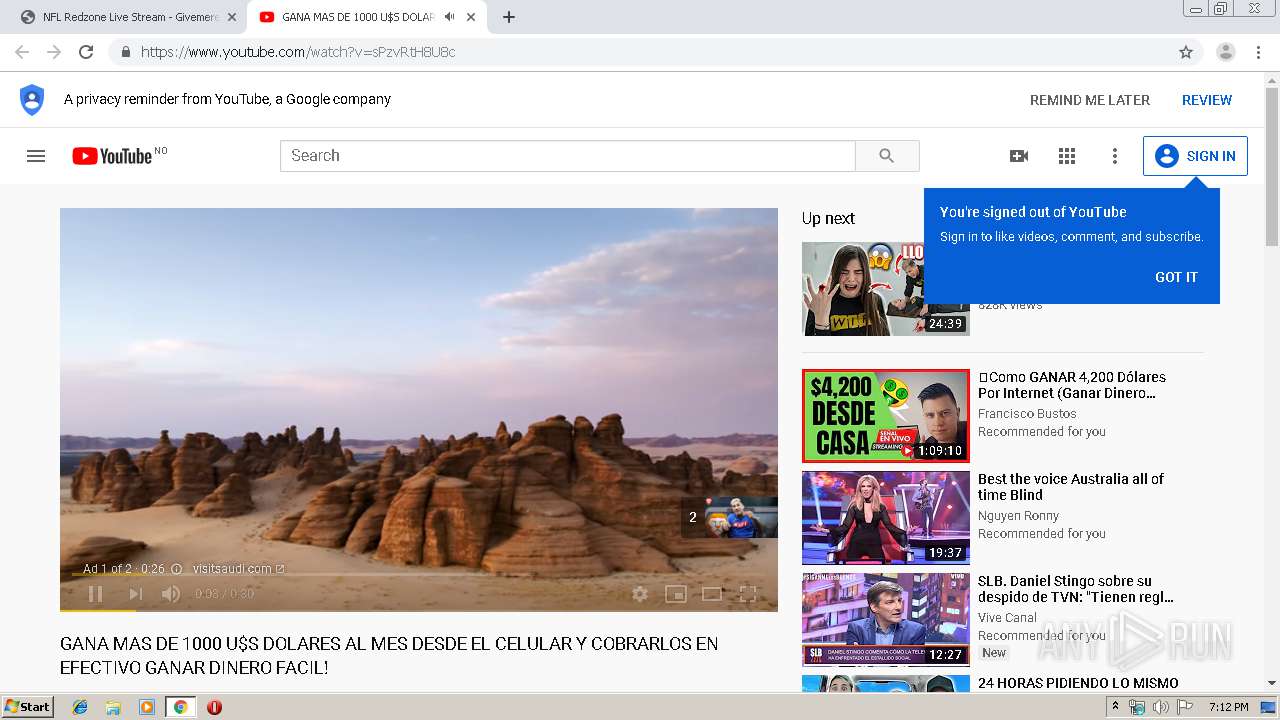Image resolution: width=1280 pixels, height=720 pixels.
Task: Open Best the voice Australia video title
Action: tap(1070, 487)
